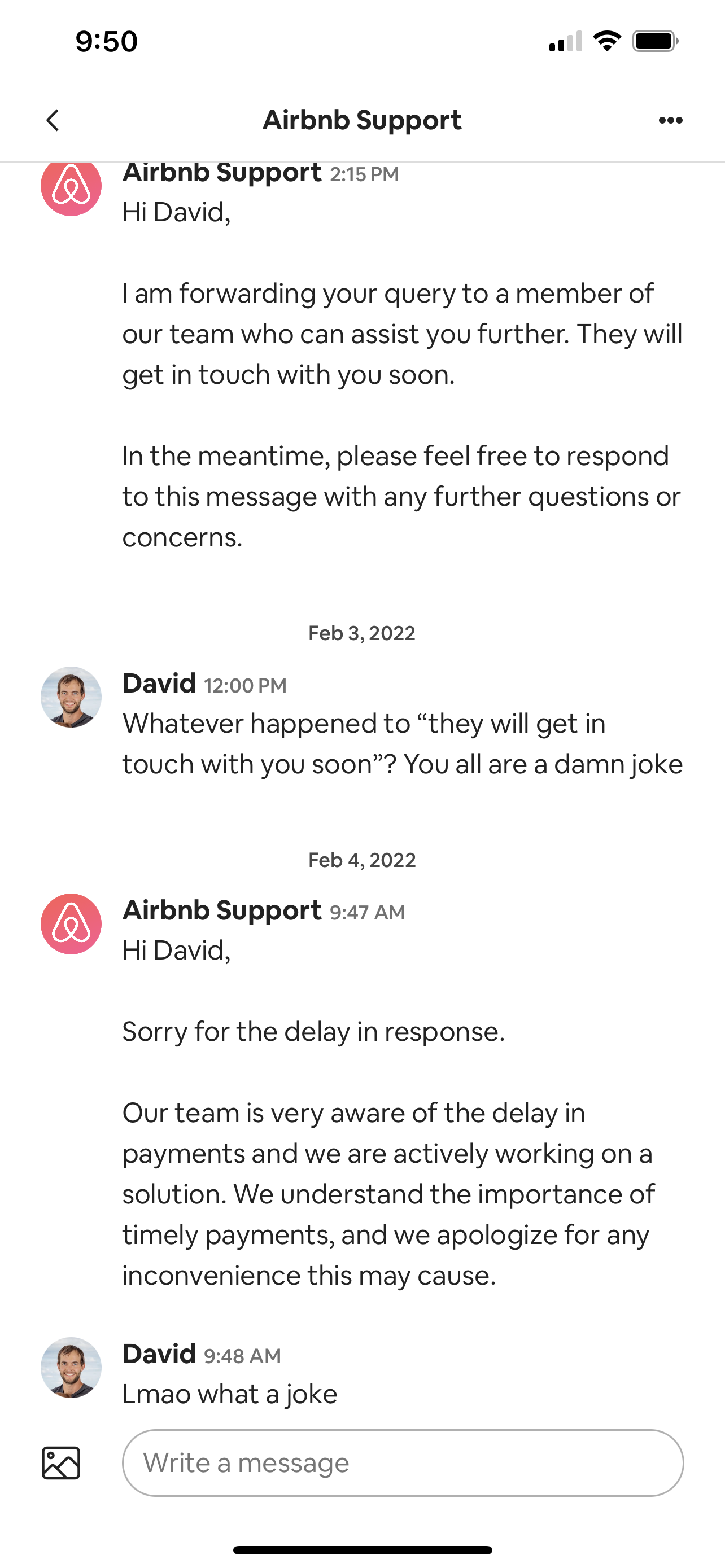Tap the "Lmao what a joke" message
This screenshot has height=1568, width=725.
tap(229, 1394)
